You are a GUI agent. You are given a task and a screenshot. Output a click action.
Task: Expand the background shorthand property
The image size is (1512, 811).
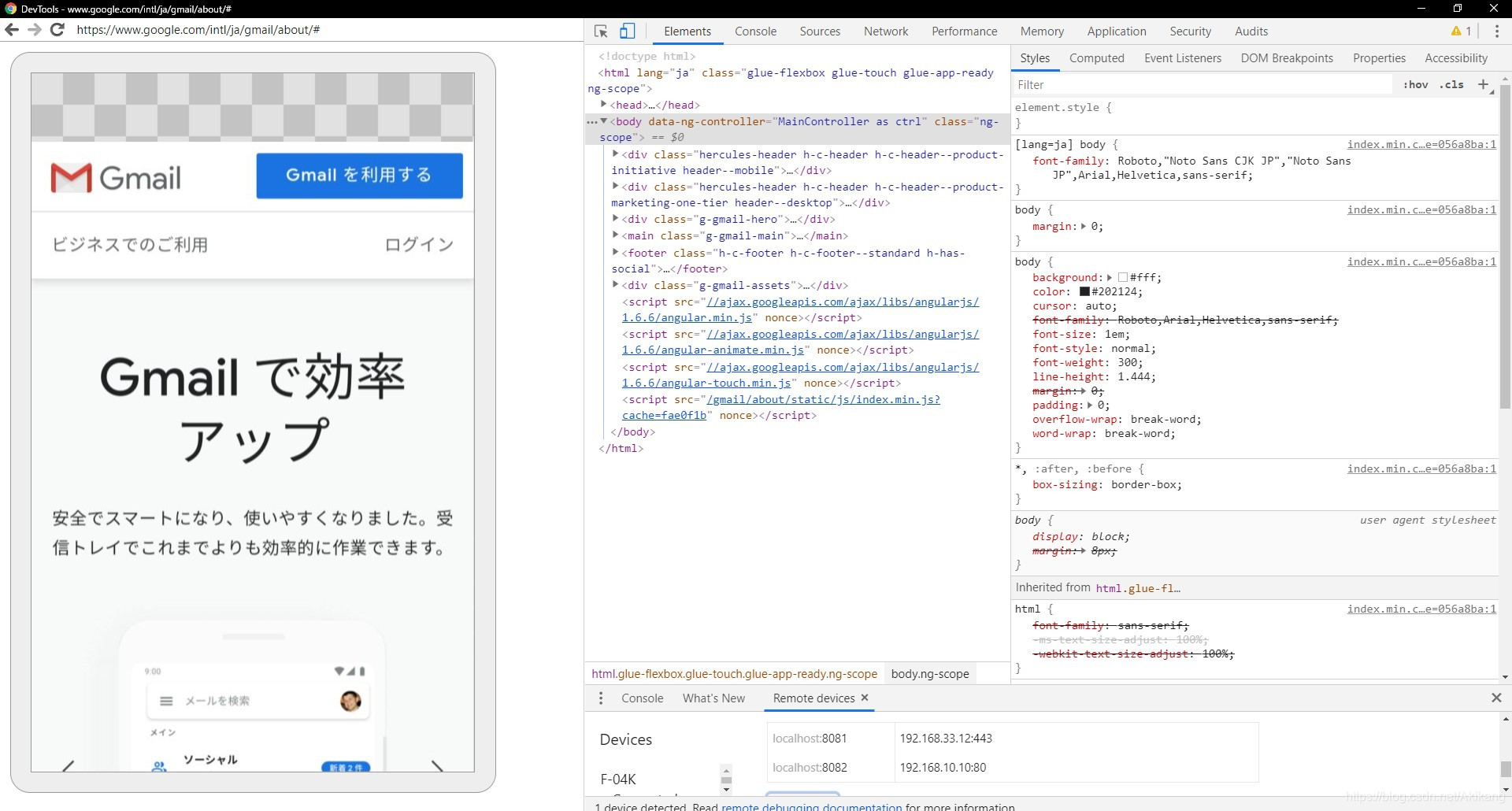click(1110, 277)
